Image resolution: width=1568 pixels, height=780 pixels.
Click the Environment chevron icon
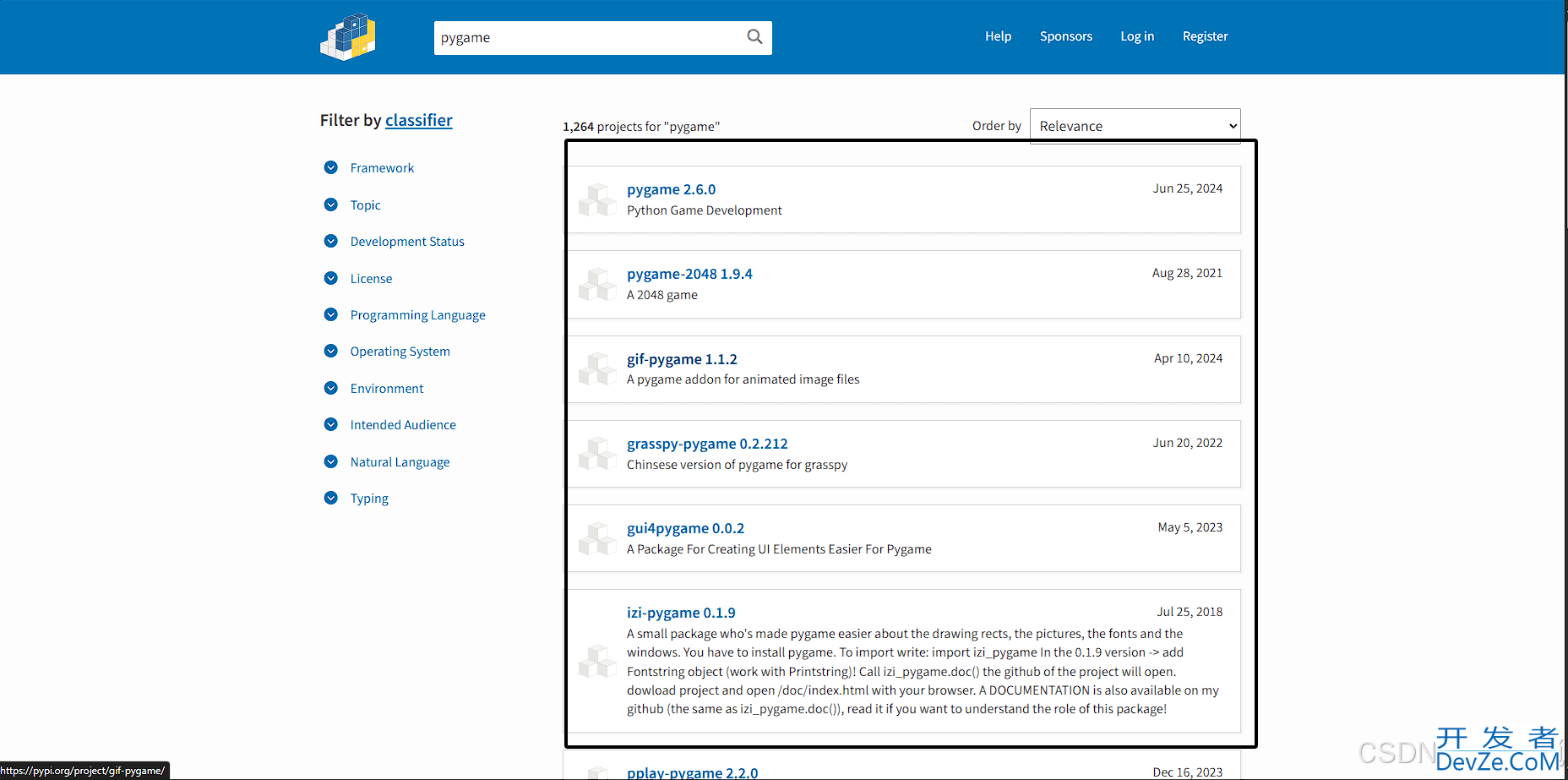[x=331, y=388]
